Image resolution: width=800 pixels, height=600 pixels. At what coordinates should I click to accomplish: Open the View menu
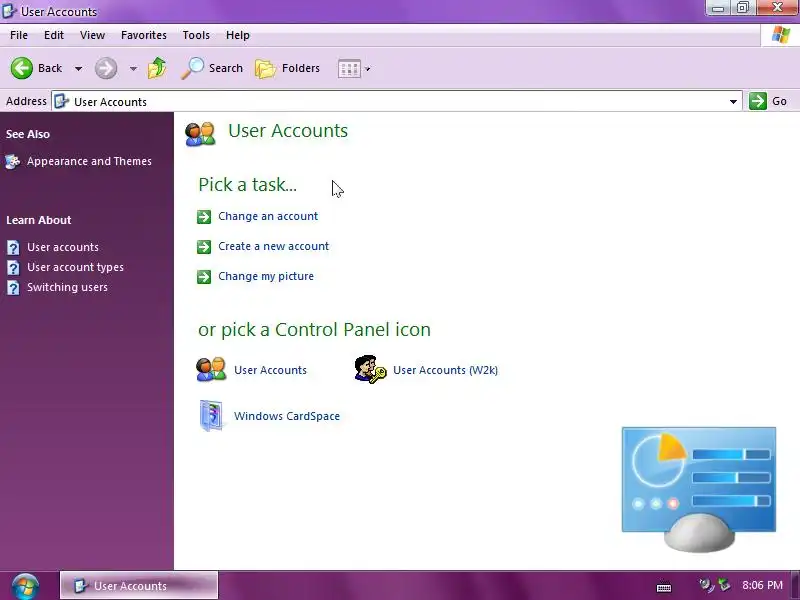pyautogui.click(x=92, y=35)
